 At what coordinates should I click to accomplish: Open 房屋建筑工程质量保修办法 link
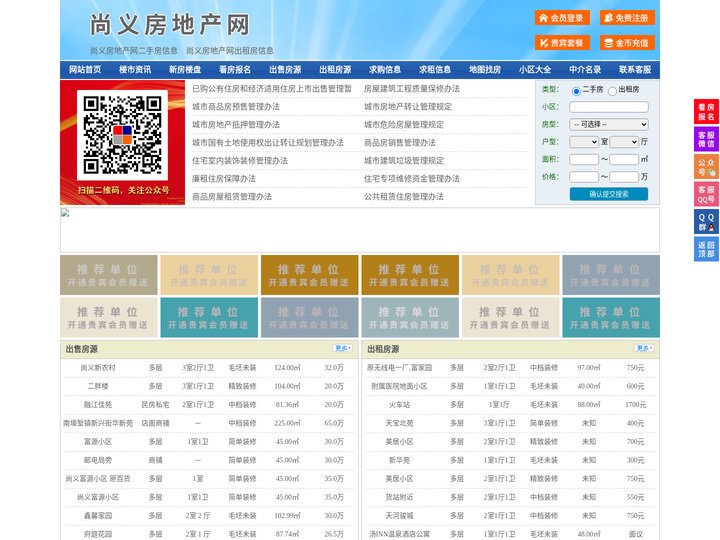(411, 89)
